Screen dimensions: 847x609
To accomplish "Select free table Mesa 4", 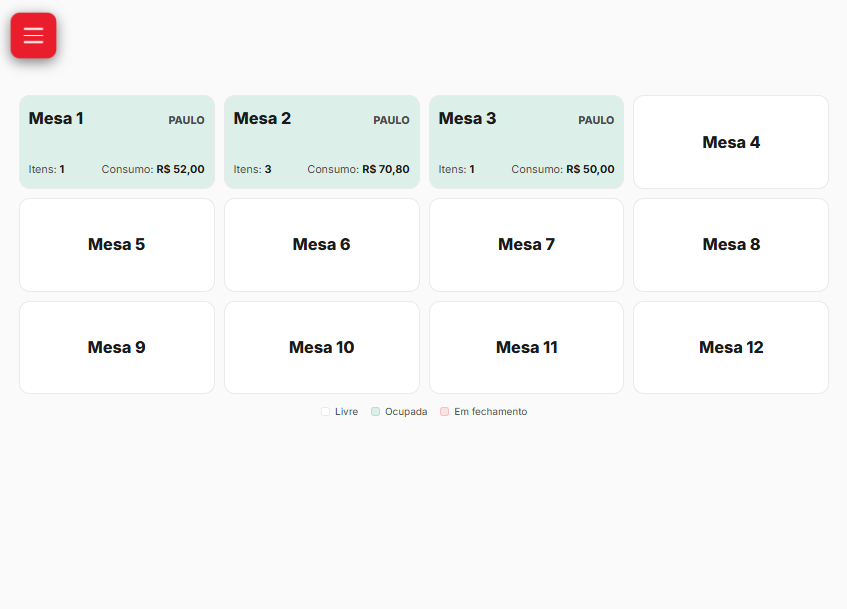I will (x=731, y=142).
